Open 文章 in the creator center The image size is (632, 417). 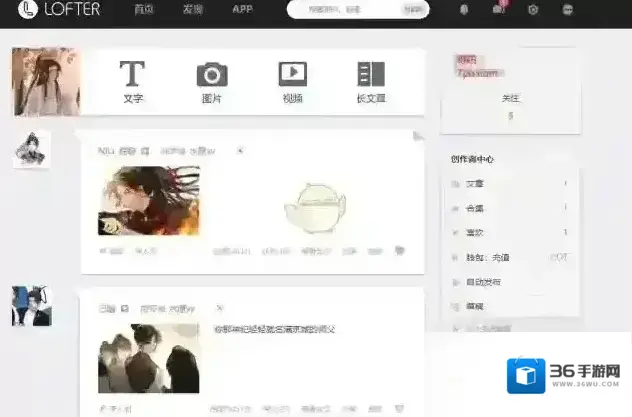pos(474,184)
